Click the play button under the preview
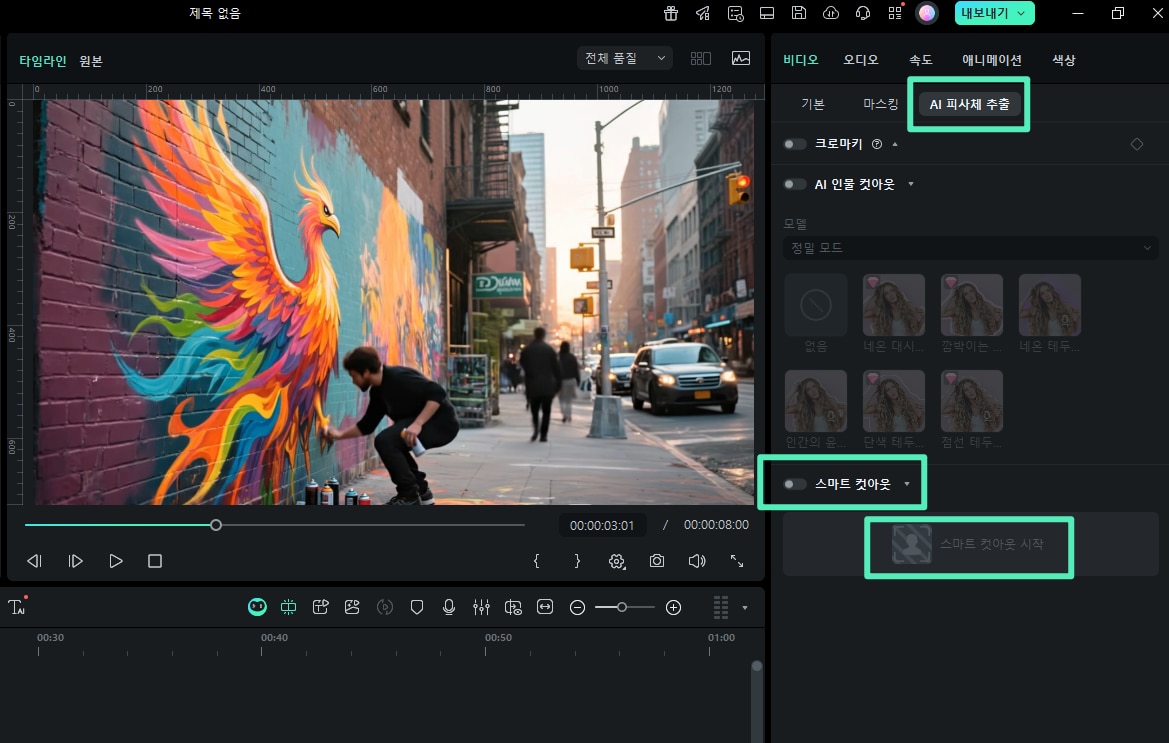Screen dimensions: 1169x743 click(x=116, y=561)
